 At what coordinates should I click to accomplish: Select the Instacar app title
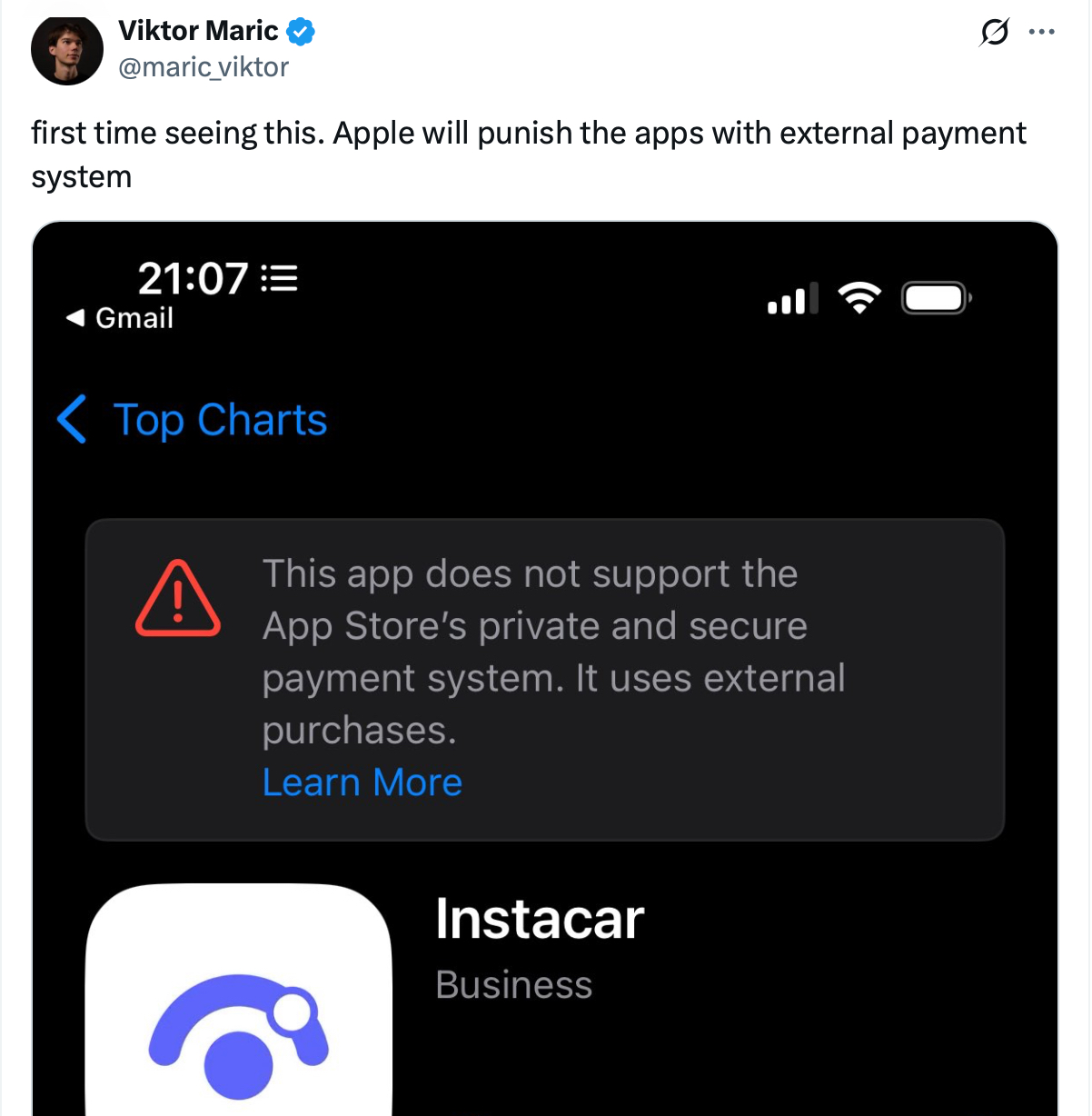(x=540, y=919)
